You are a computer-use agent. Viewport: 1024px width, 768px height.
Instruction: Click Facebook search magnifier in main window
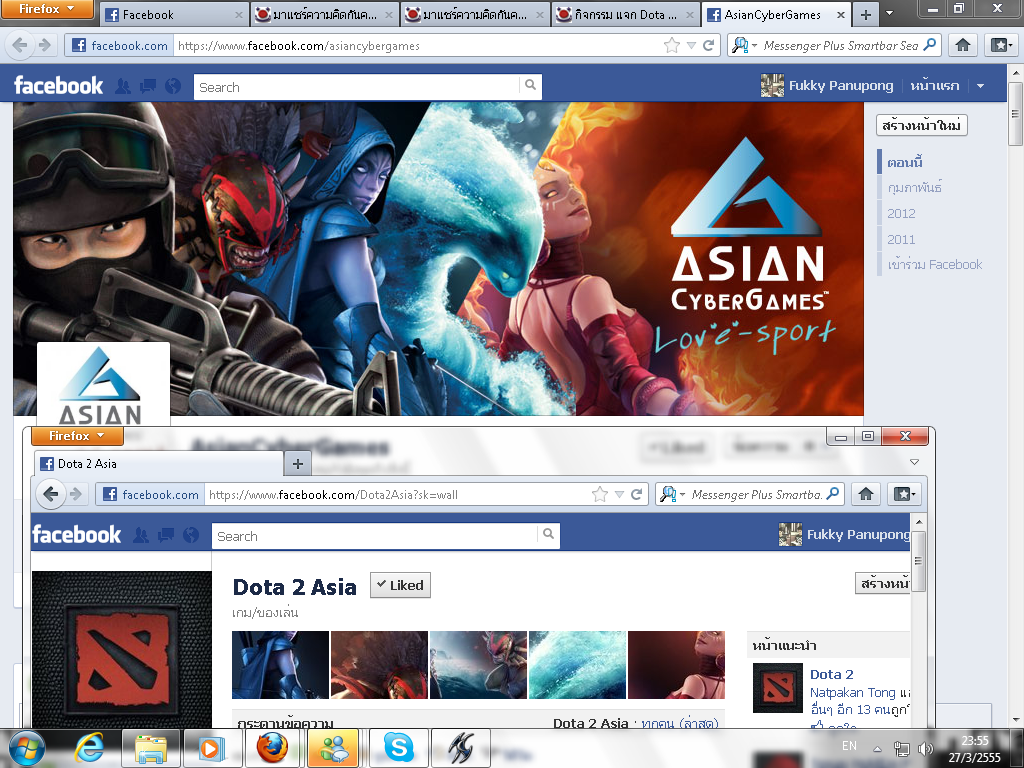[530, 85]
